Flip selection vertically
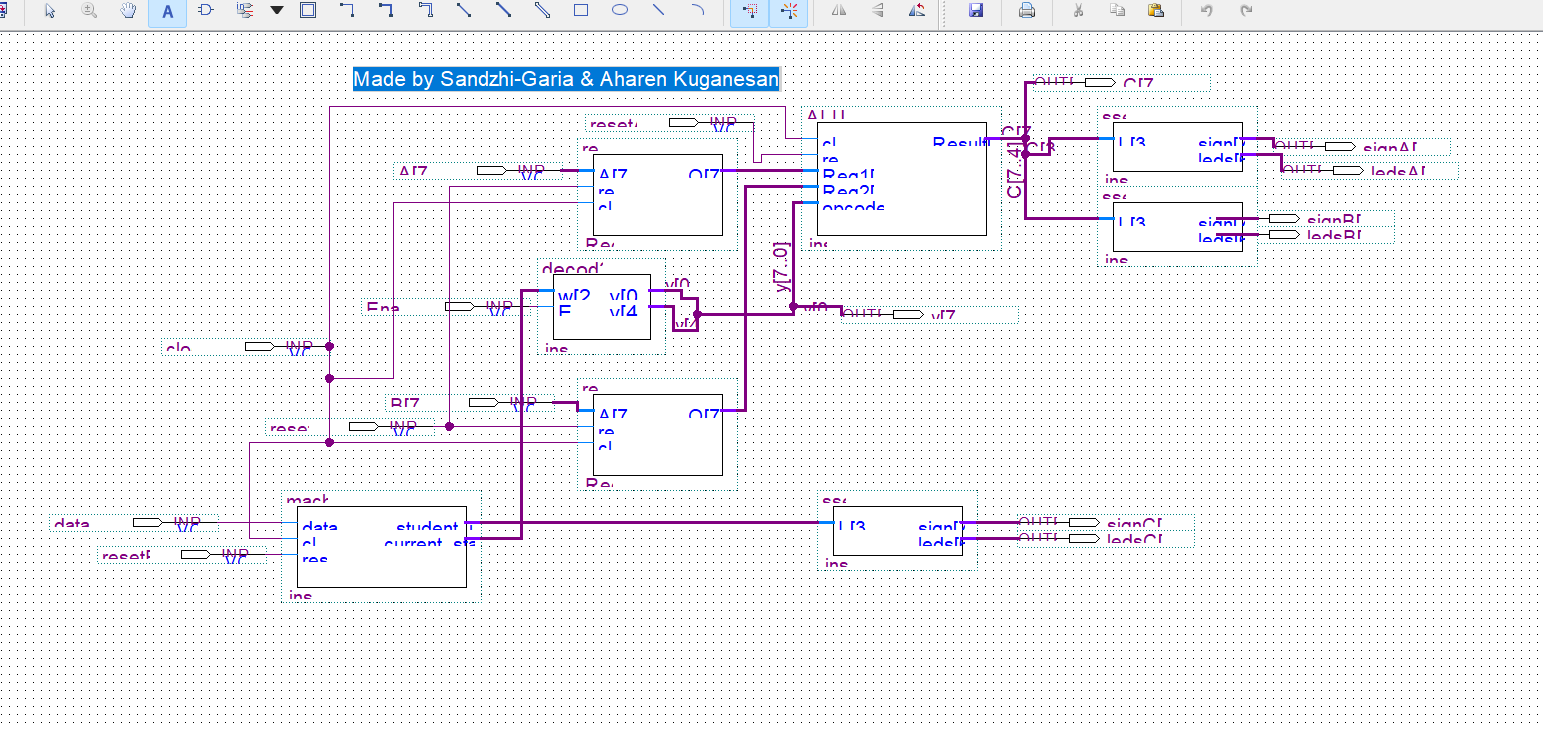 point(878,11)
